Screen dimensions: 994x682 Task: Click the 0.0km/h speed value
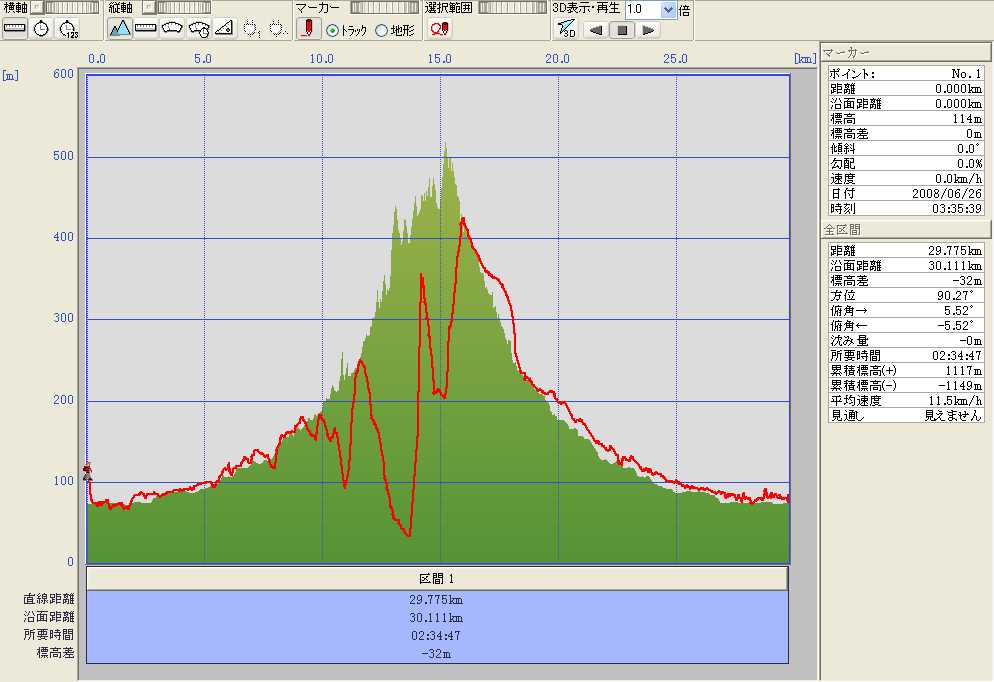(x=958, y=179)
